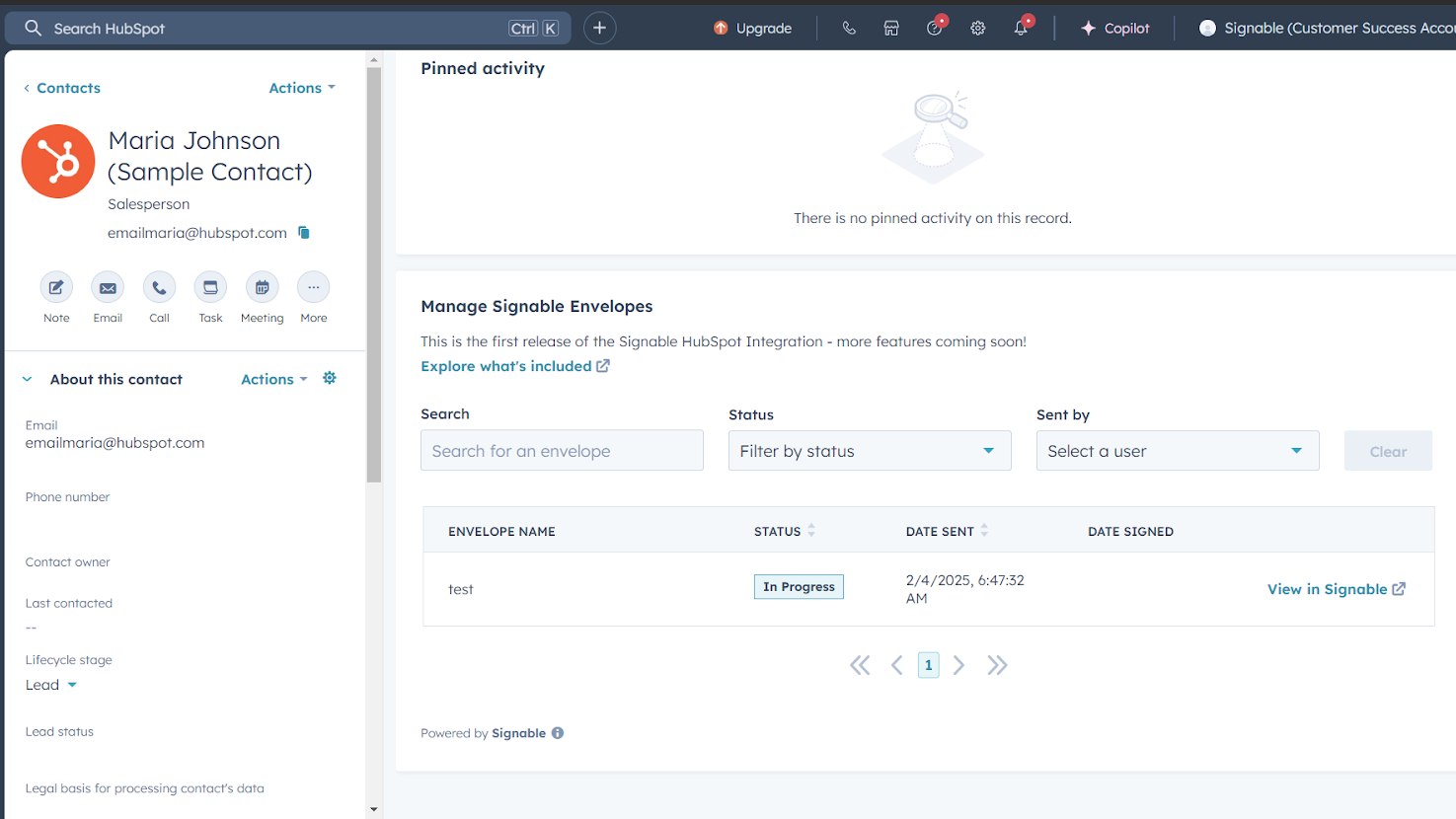
Task: Open Explore what's included link
Action: point(515,366)
